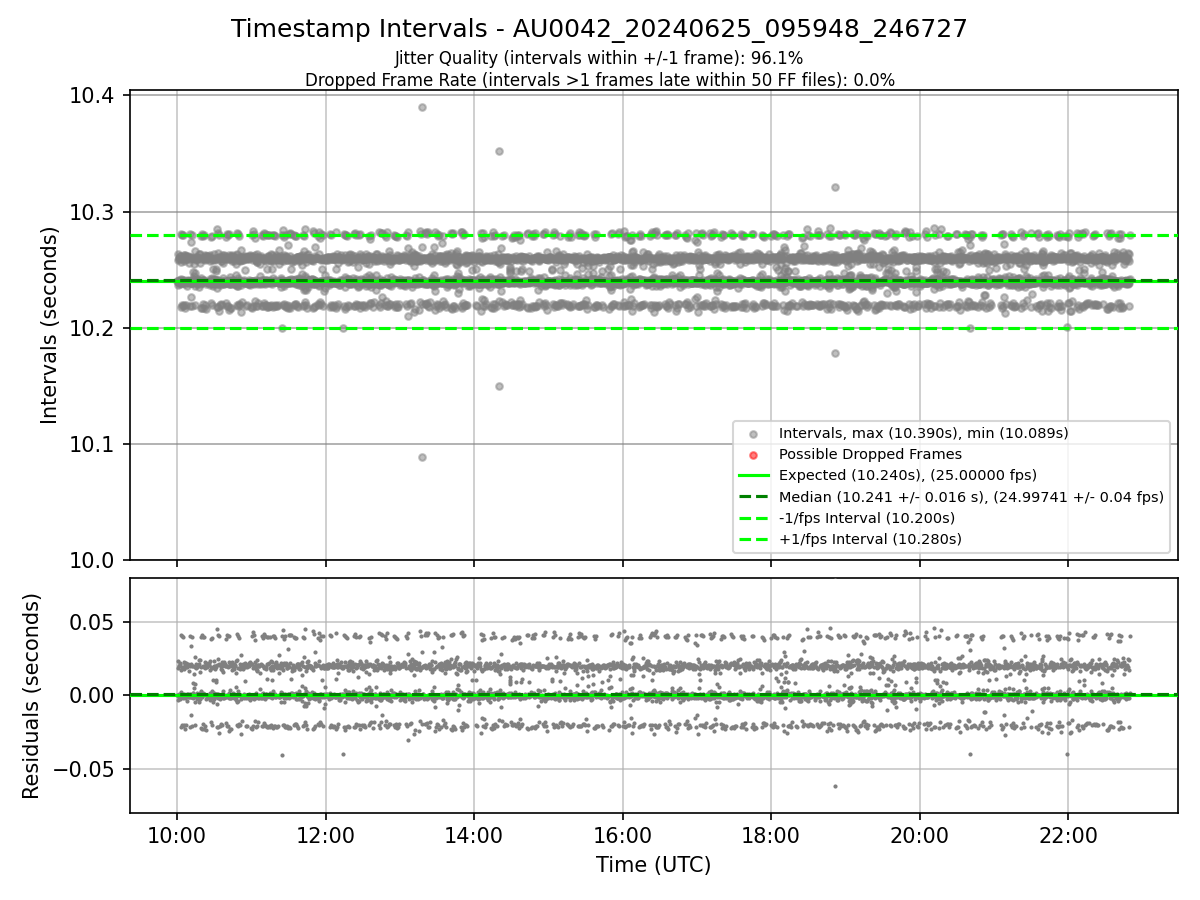This screenshot has width=1200, height=900.
Task: Select the 'Jitter Quality' 96.1% subtitle line
Action: [599, 58]
